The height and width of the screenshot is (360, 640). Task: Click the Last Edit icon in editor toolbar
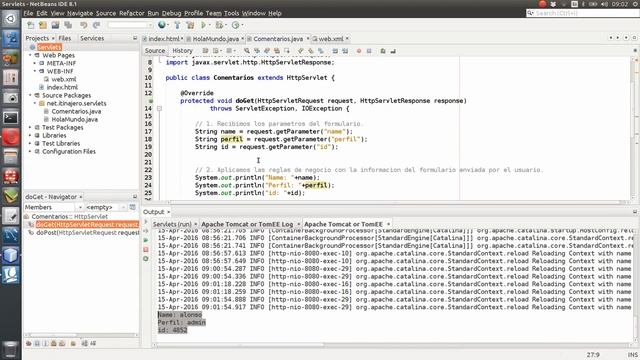click(x=205, y=51)
